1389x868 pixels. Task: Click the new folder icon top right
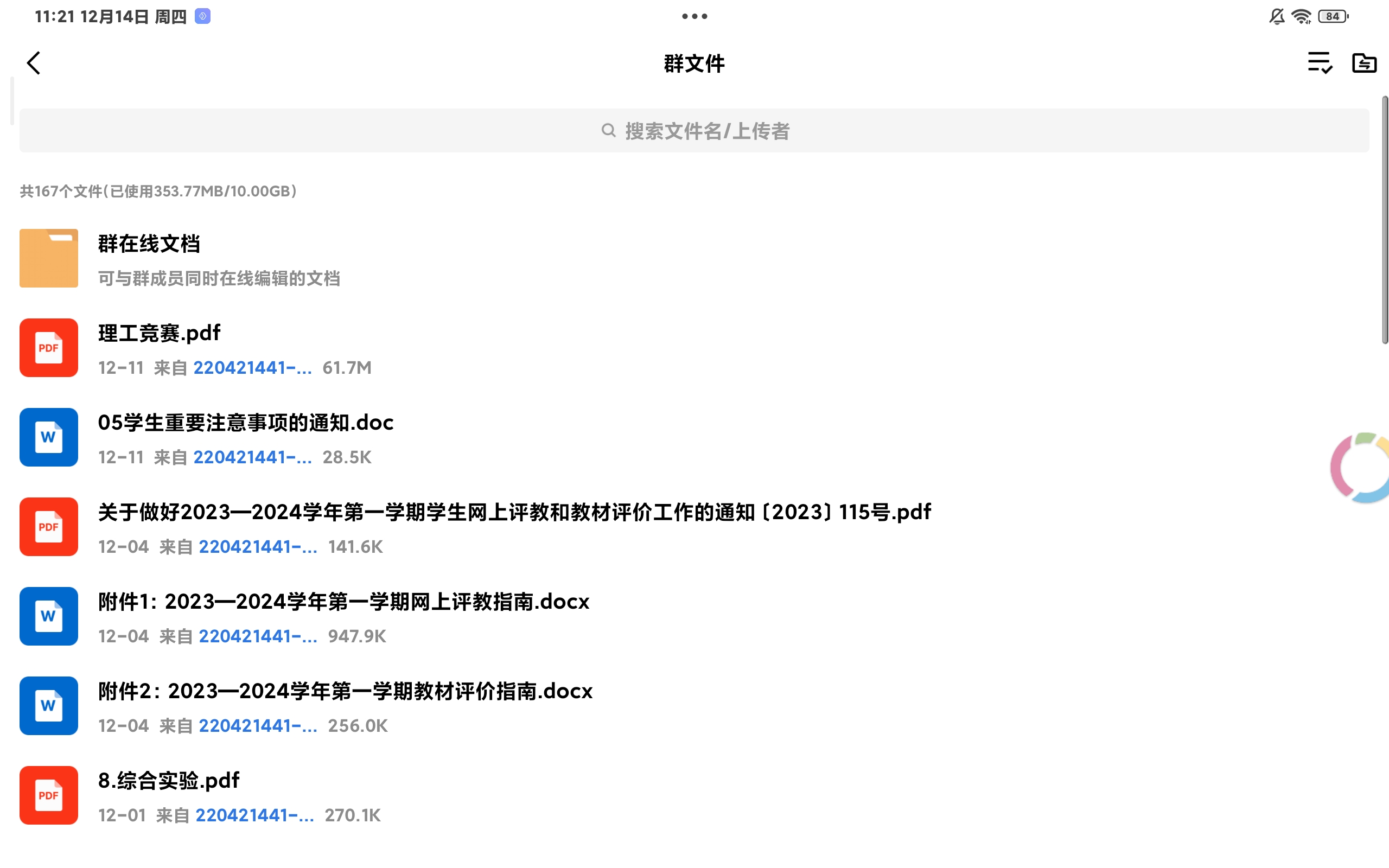pyautogui.click(x=1363, y=62)
